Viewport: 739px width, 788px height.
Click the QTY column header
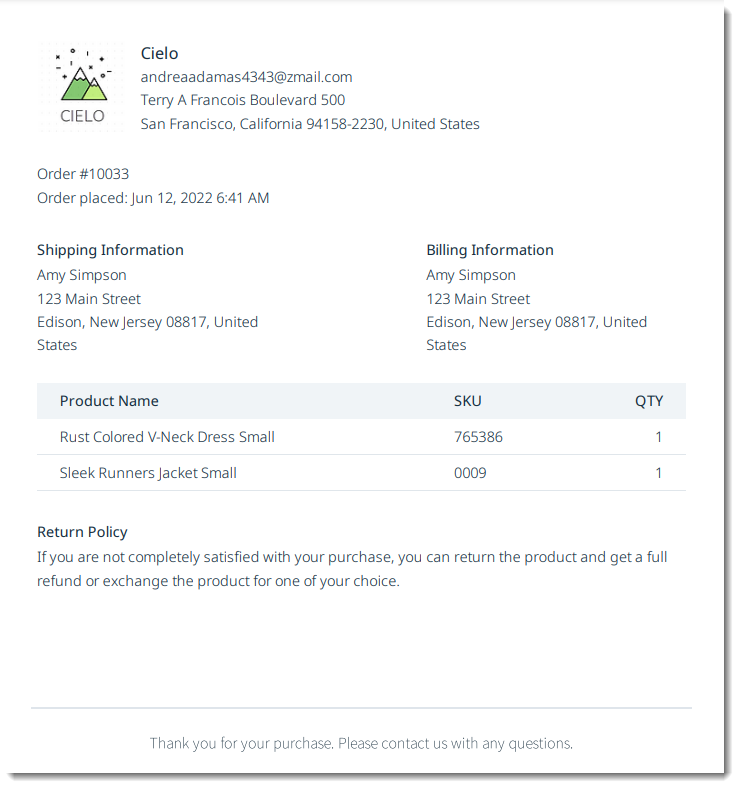pyautogui.click(x=649, y=401)
